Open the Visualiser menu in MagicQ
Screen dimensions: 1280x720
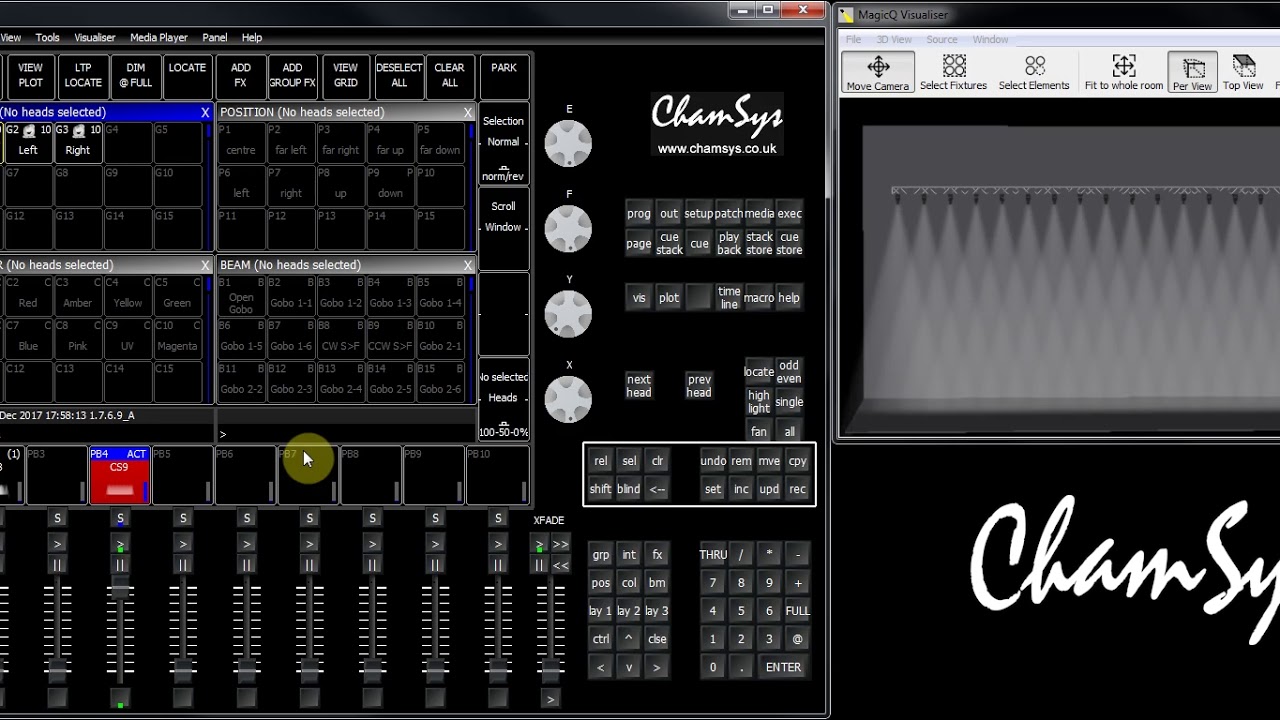point(95,38)
